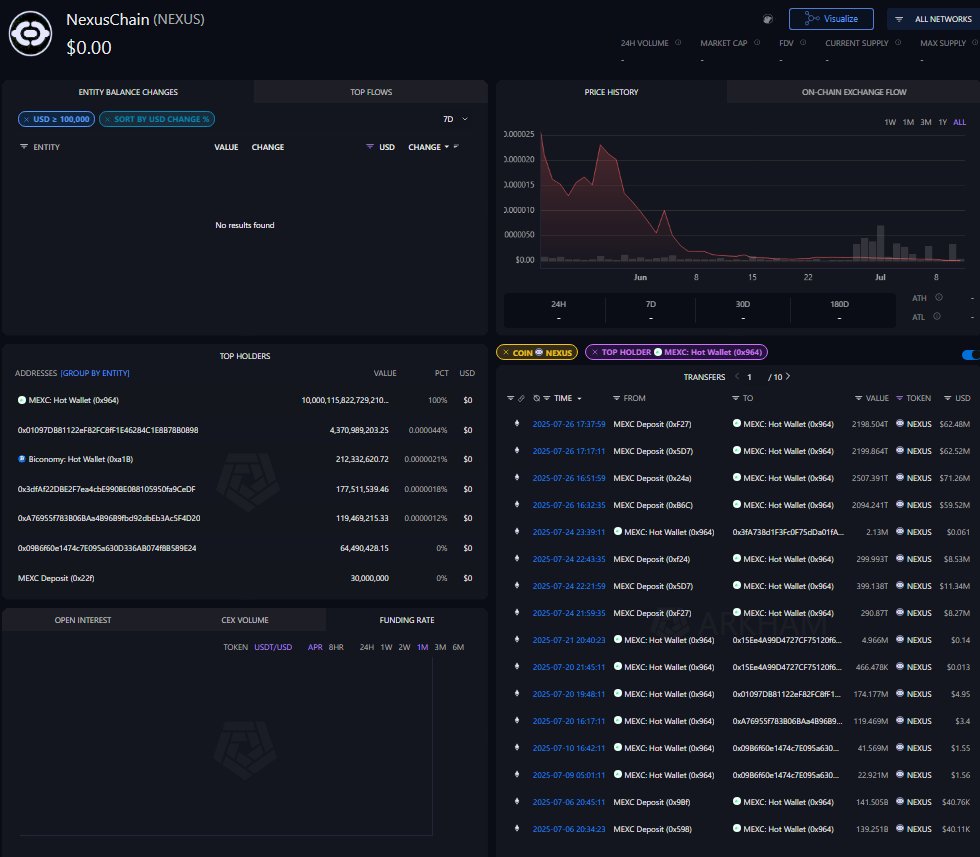Click the ENTITY column filter icon

click(24, 146)
